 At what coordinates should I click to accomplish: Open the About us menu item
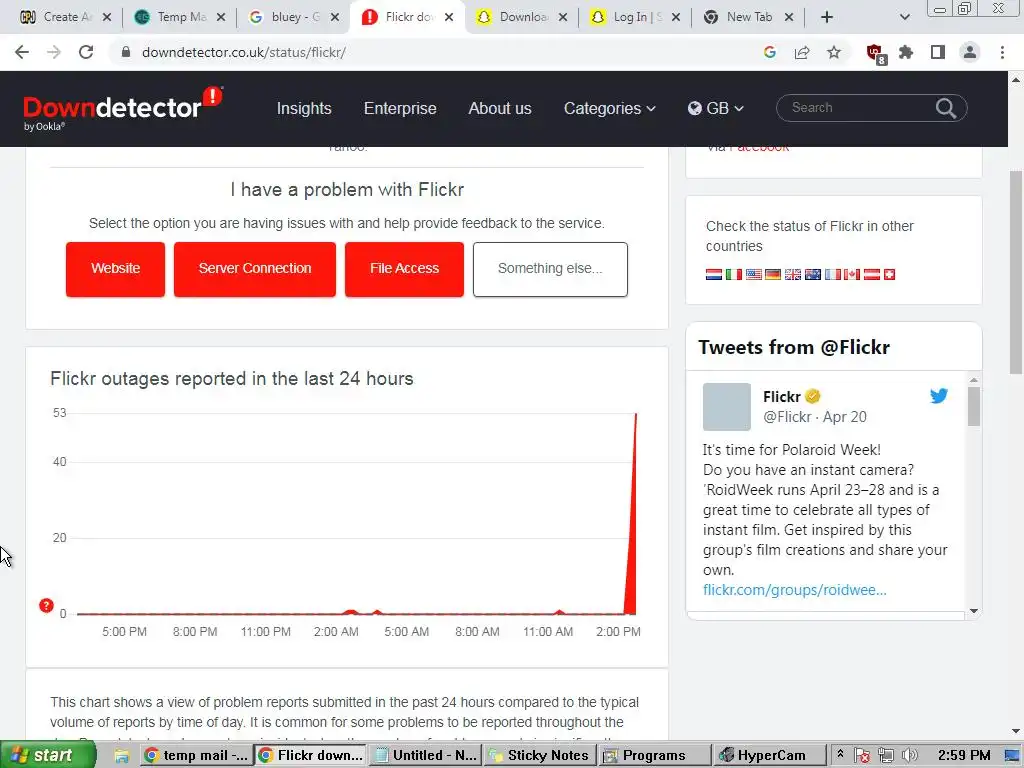(x=500, y=108)
